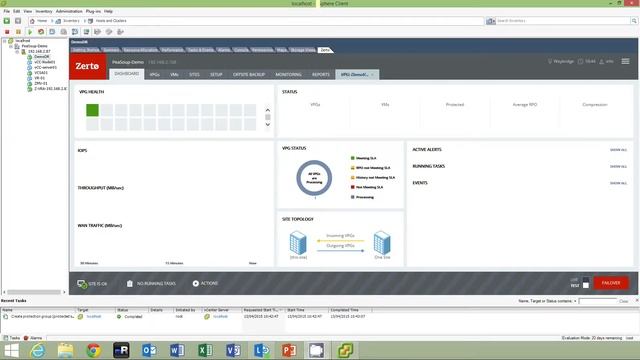Click the Site Is OK status icon
Screen dimensions: 640x360
coord(82,284)
